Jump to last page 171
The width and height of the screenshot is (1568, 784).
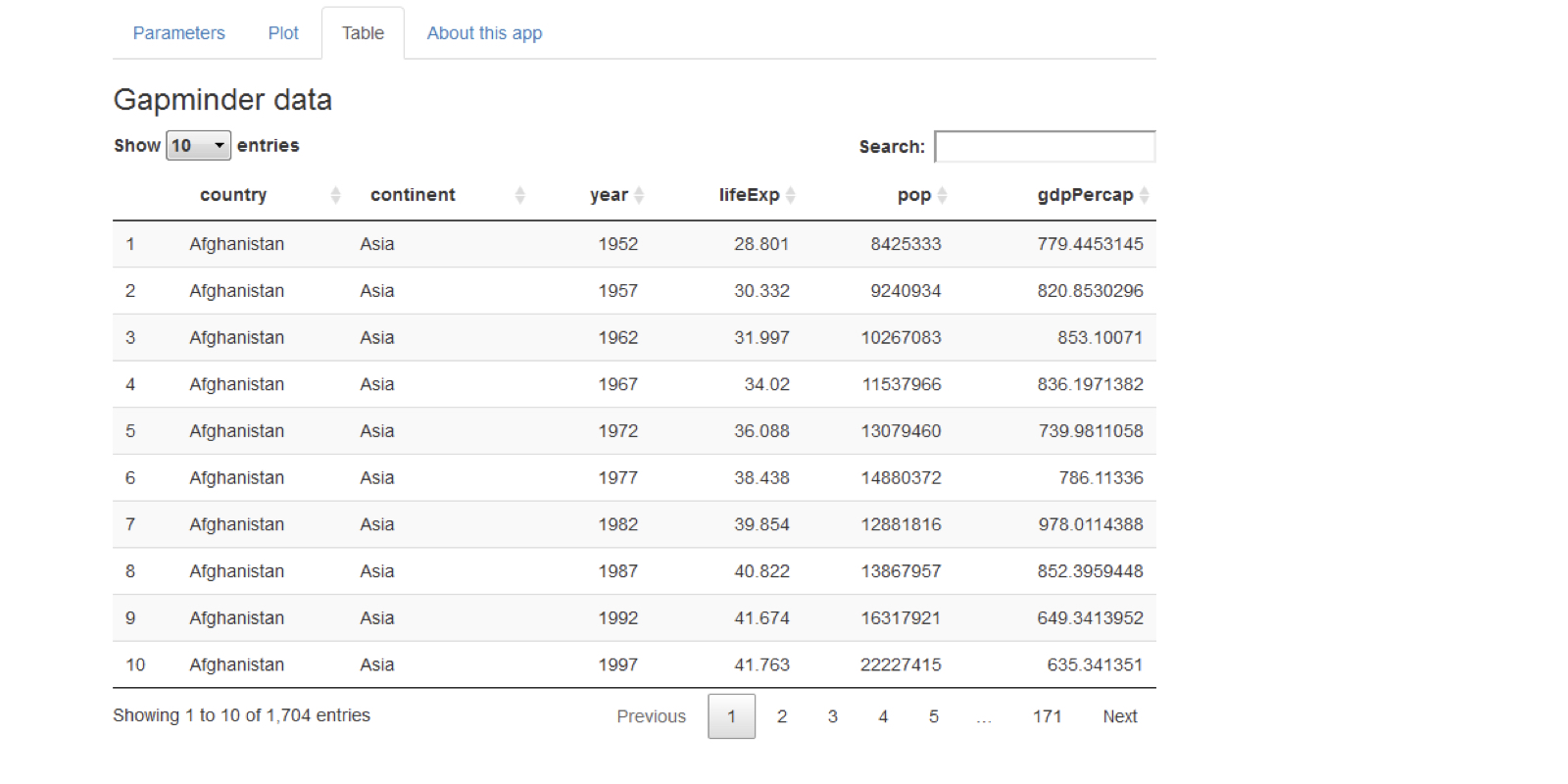pyautogui.click(x=1047, y=716)
